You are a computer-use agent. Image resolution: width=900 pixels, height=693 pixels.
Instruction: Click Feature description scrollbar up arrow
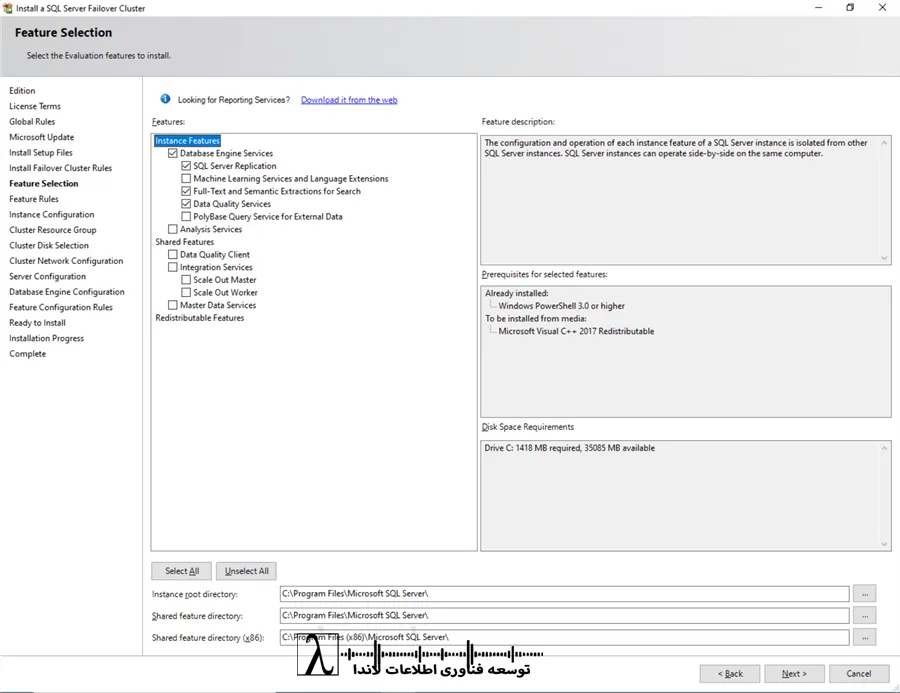coord(884,142)
